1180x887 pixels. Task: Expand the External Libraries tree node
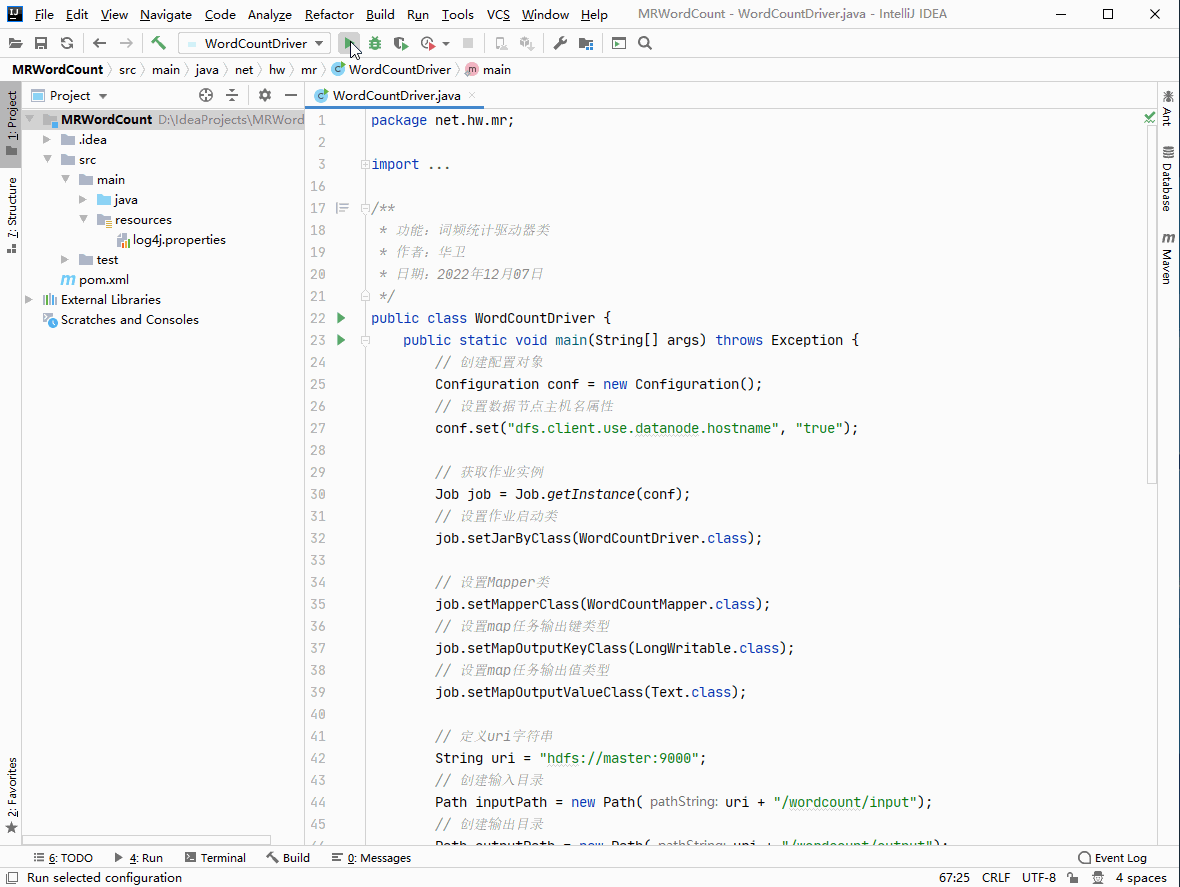click(x=28, y=299)
